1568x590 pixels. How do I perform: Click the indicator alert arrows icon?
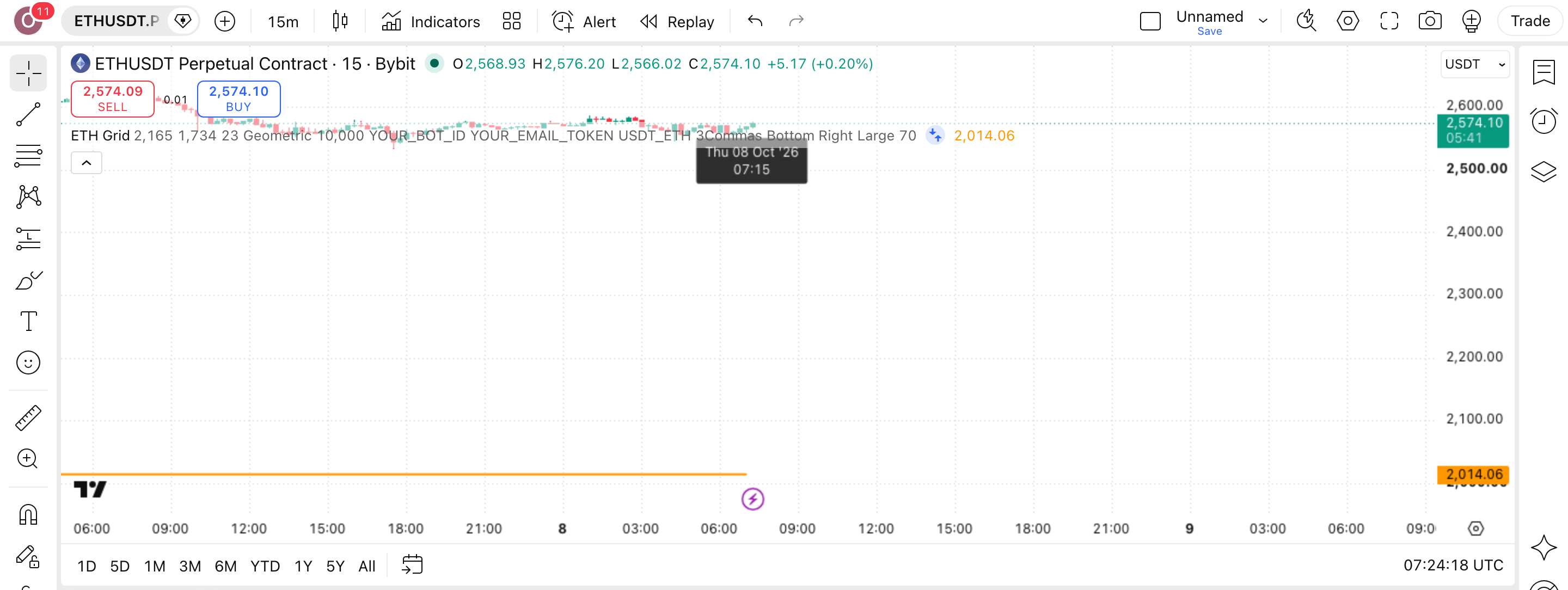tap(935, 135)
